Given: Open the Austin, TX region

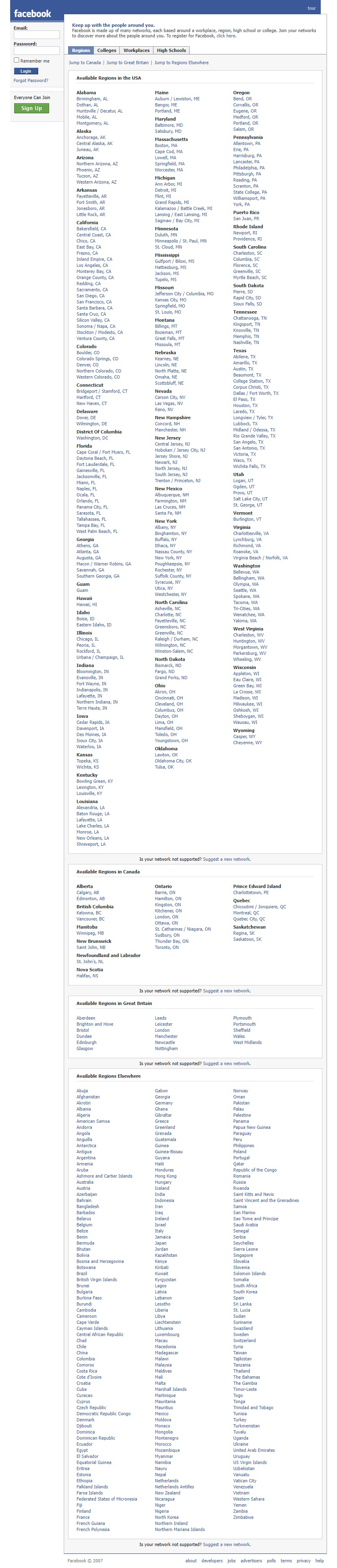Looking at the screenshot, I should tap(244, 369).
